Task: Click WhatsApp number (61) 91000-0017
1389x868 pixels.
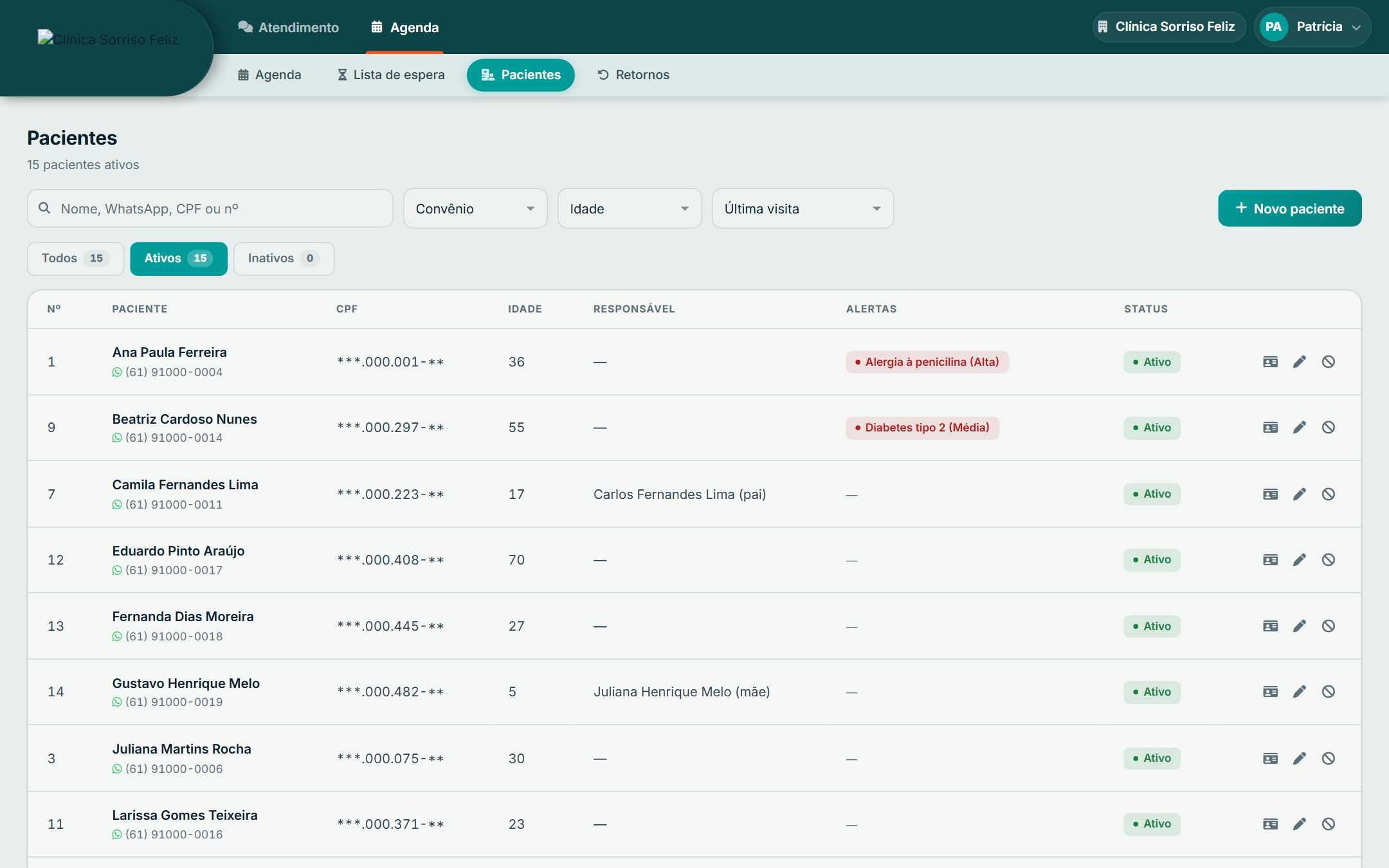Action: pos(168,570)
